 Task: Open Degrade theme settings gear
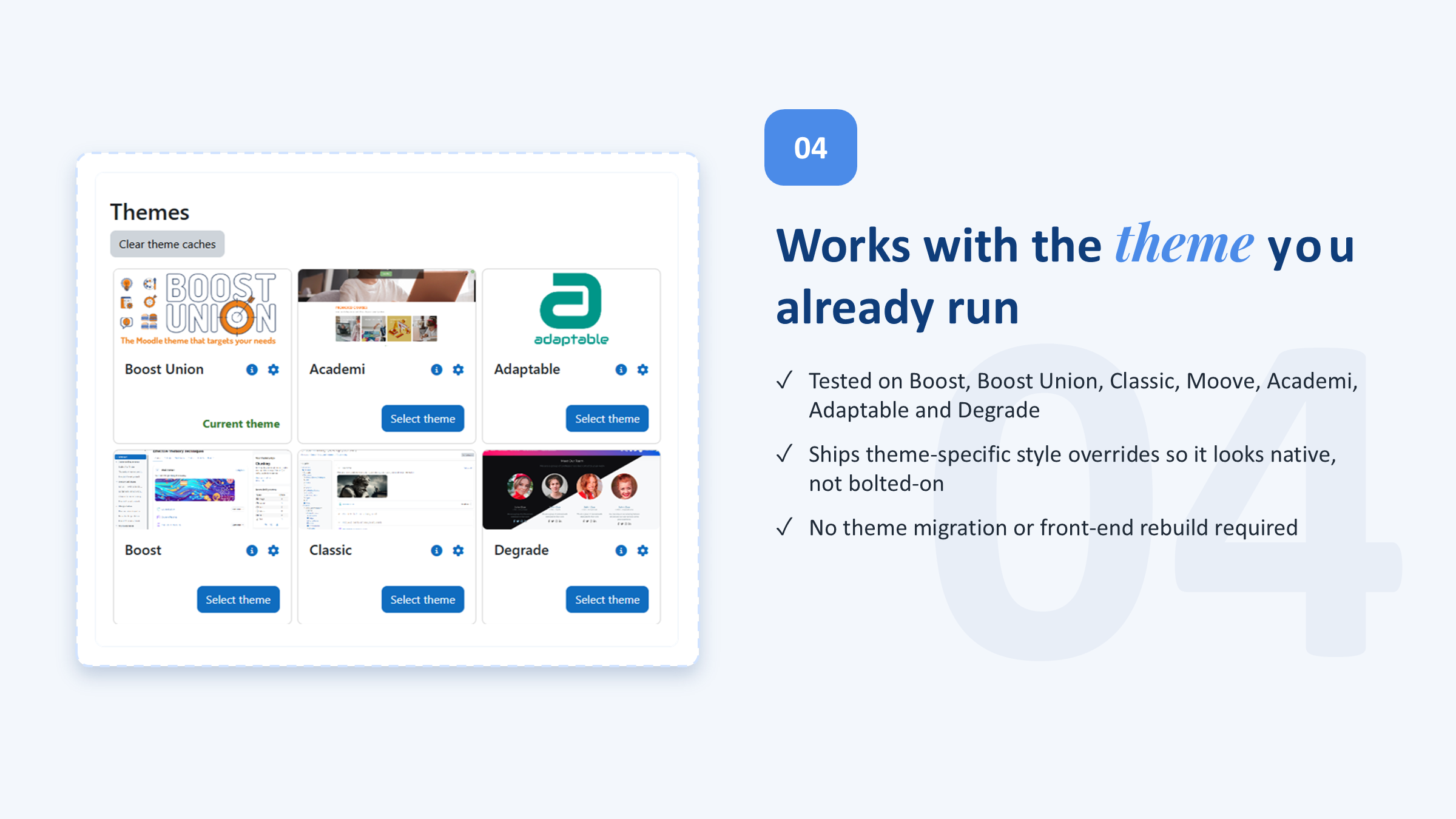point(642,550)
